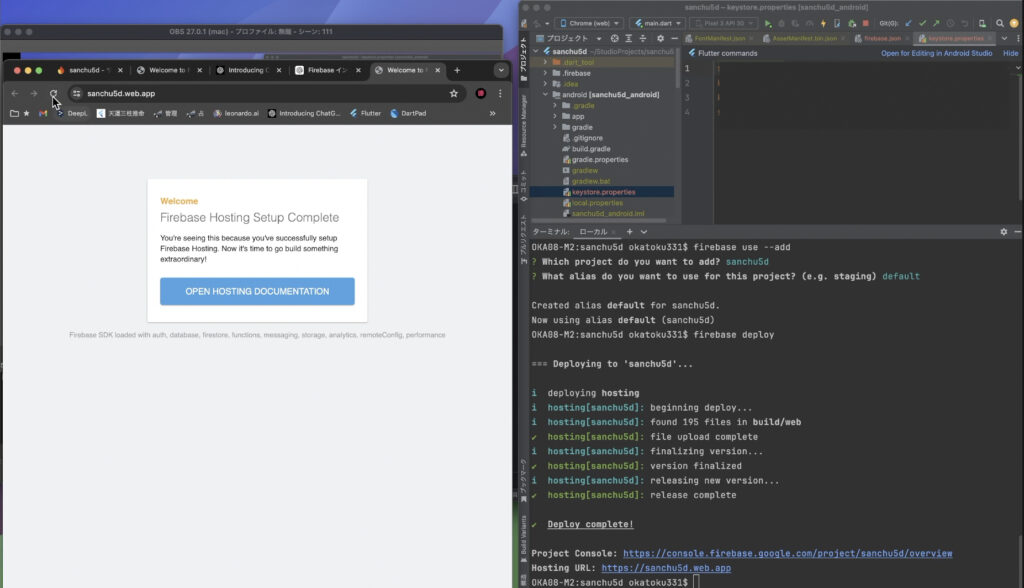Click OPEN HOSTING DOCUMENTATION button
Image resolution: width=1024 pixels, height=588 pixels.
(x=257, y=291)
